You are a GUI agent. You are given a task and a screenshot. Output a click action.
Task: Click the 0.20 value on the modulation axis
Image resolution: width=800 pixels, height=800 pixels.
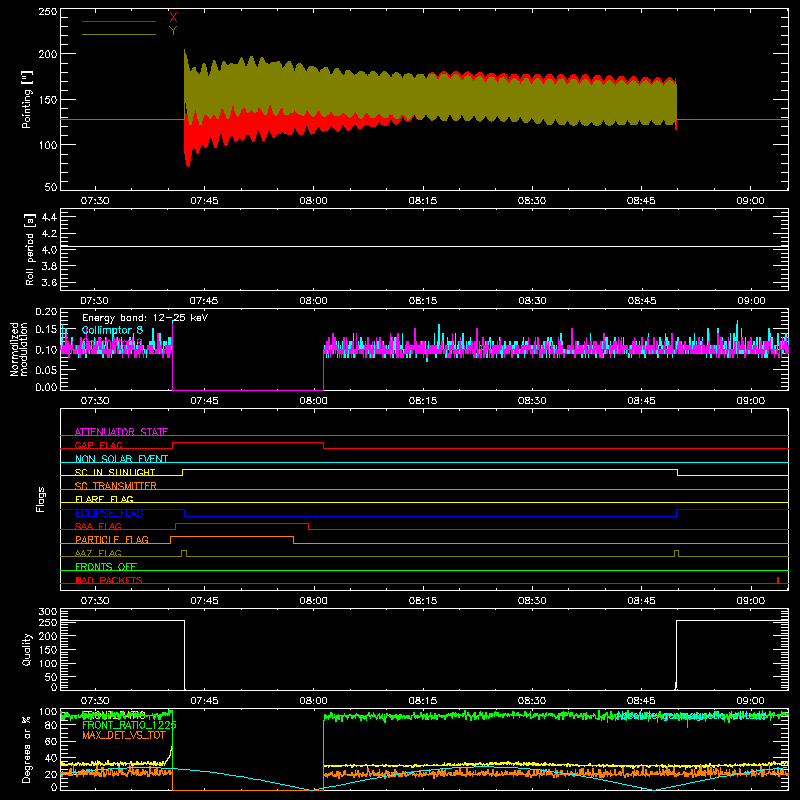(46, 312)
